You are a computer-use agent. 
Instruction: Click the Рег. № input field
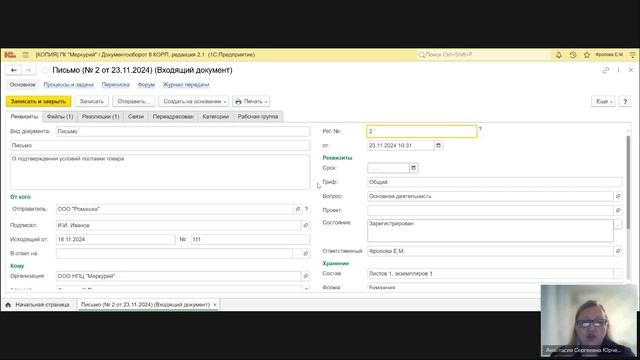(422, 131)
